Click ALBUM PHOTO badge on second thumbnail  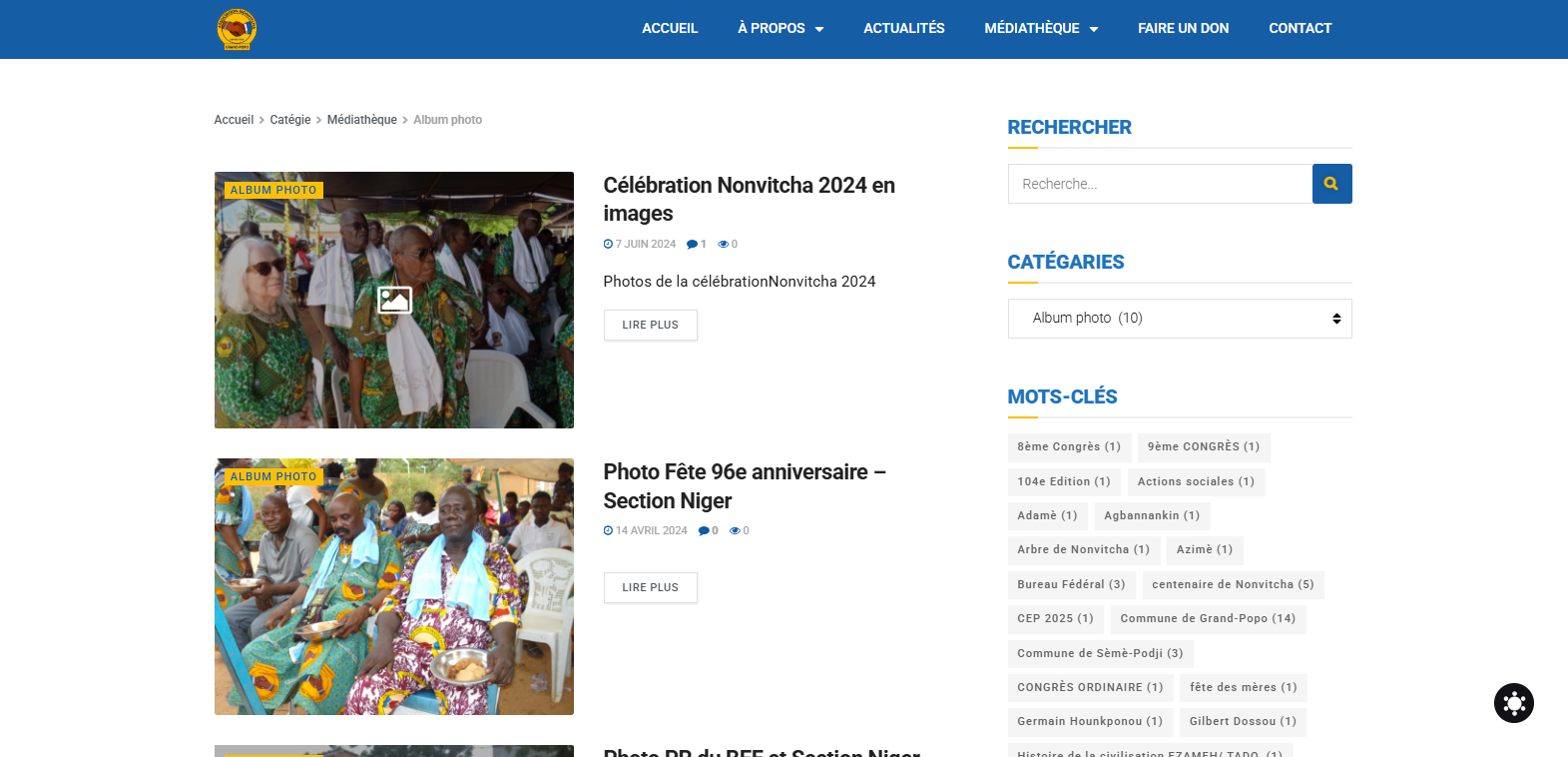point(273,476)
